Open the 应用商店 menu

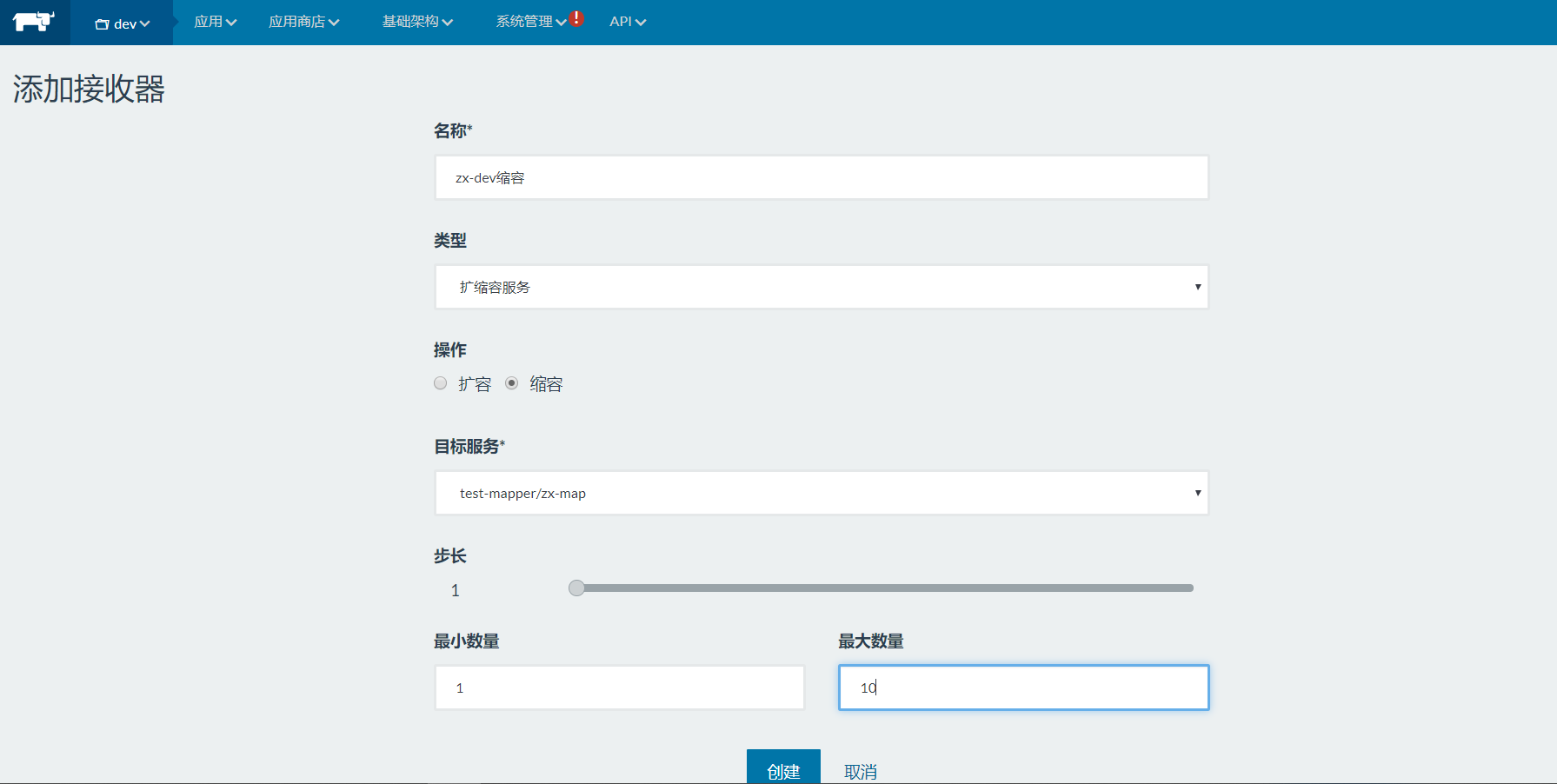point(303,22)
